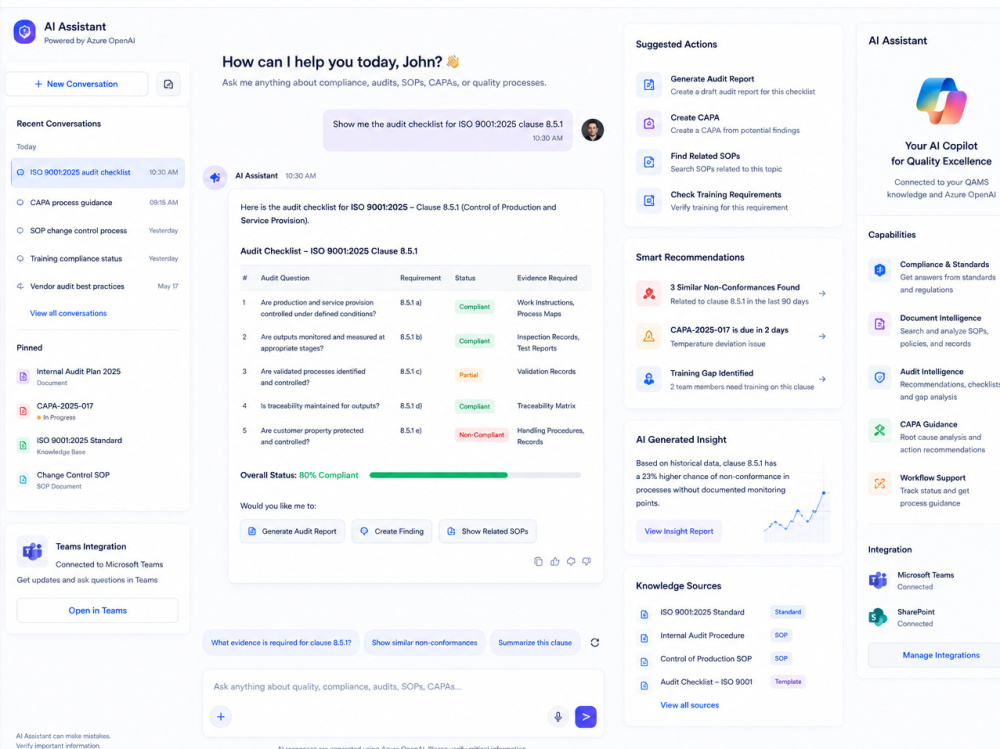Image resolution: width=1000 pixels, height=749 pixels.
Task: Copy the assistant response with copy icon
Action: (x=538, y=562)
